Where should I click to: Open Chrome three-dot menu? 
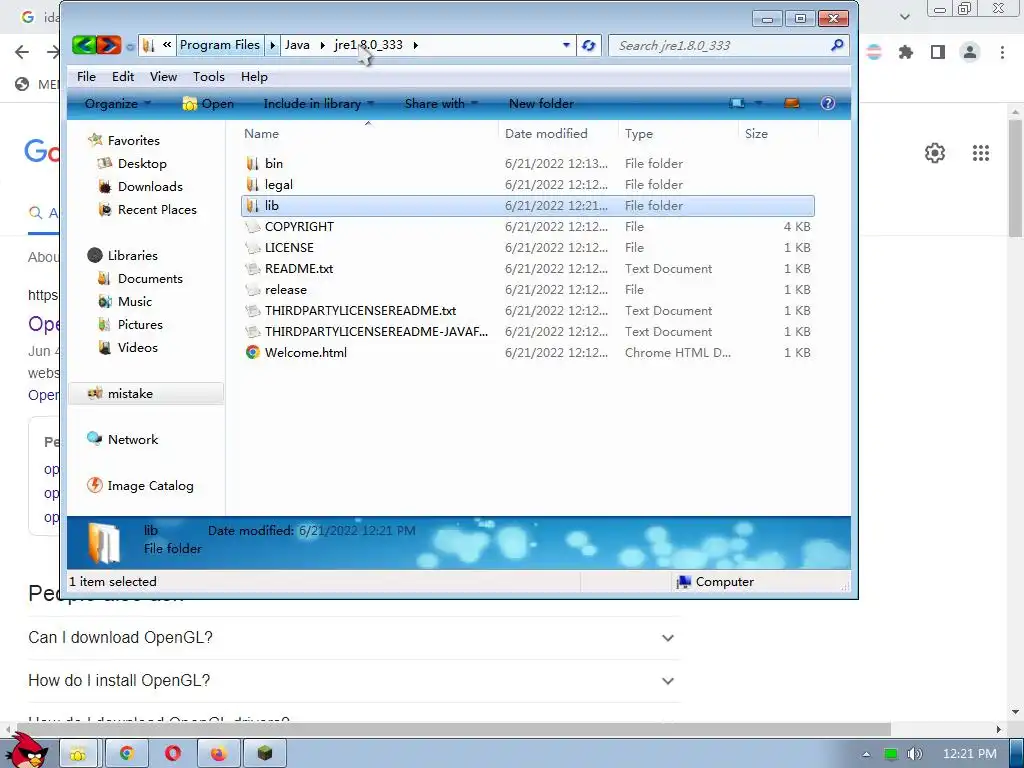click(x=1002, y=52)
